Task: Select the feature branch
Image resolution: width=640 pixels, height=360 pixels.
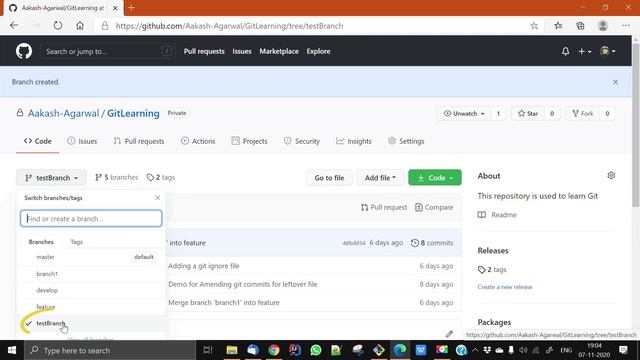Action: pyautogui.click(x=91, y=307)
